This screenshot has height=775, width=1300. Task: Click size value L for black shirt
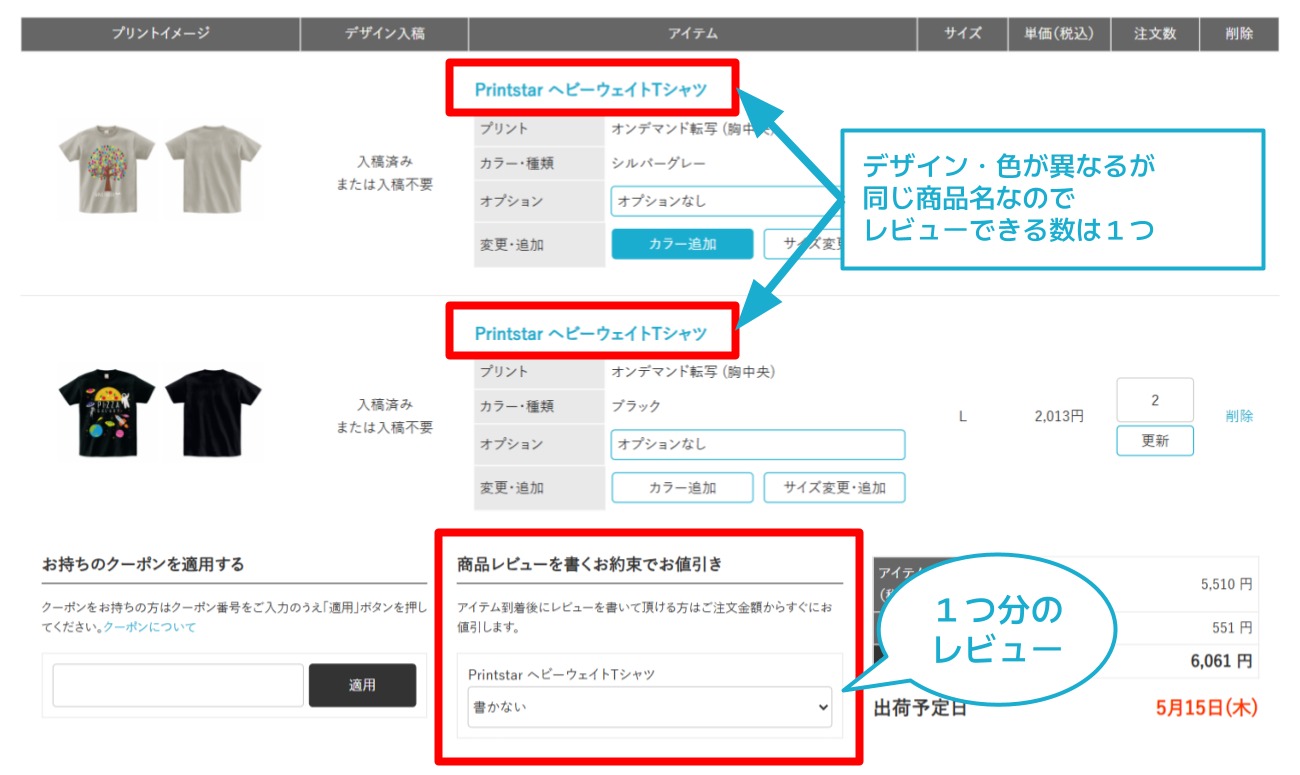(x=963, y=416)
